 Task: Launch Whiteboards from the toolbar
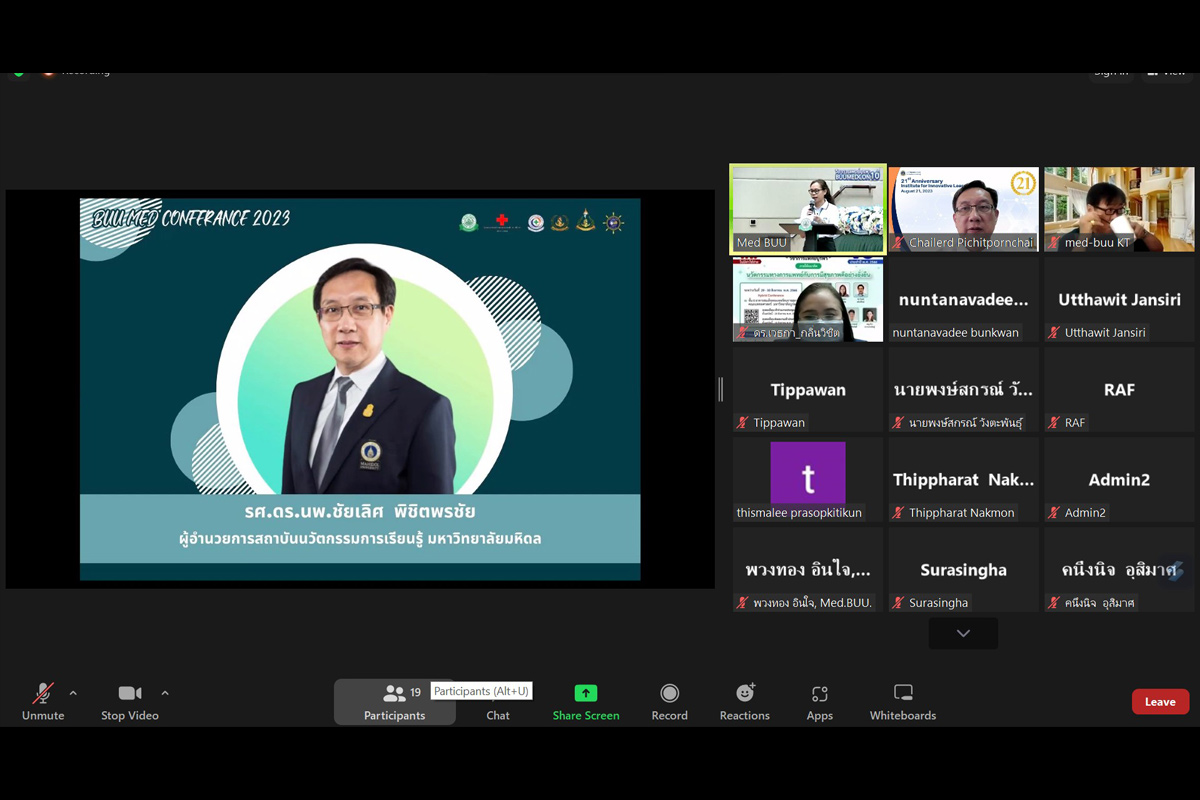(903, 702)
